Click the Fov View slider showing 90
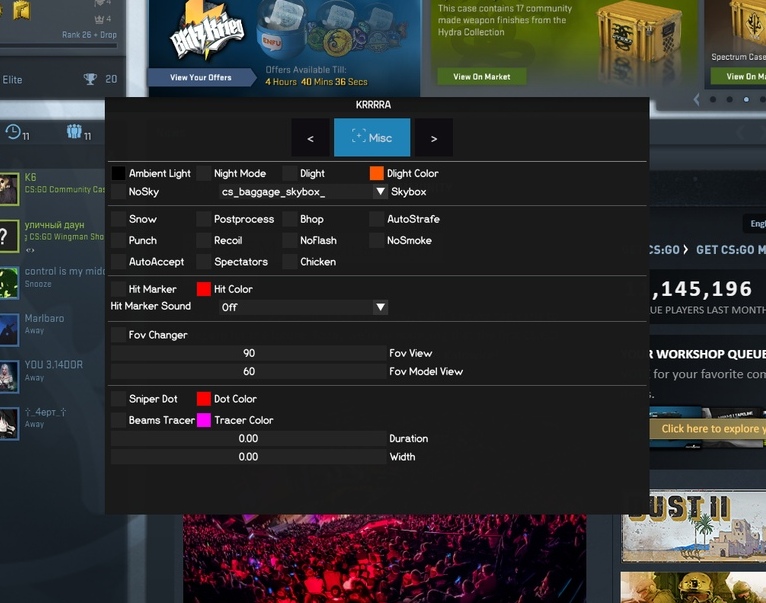766x603 pixels. click(x=249, y=353)
